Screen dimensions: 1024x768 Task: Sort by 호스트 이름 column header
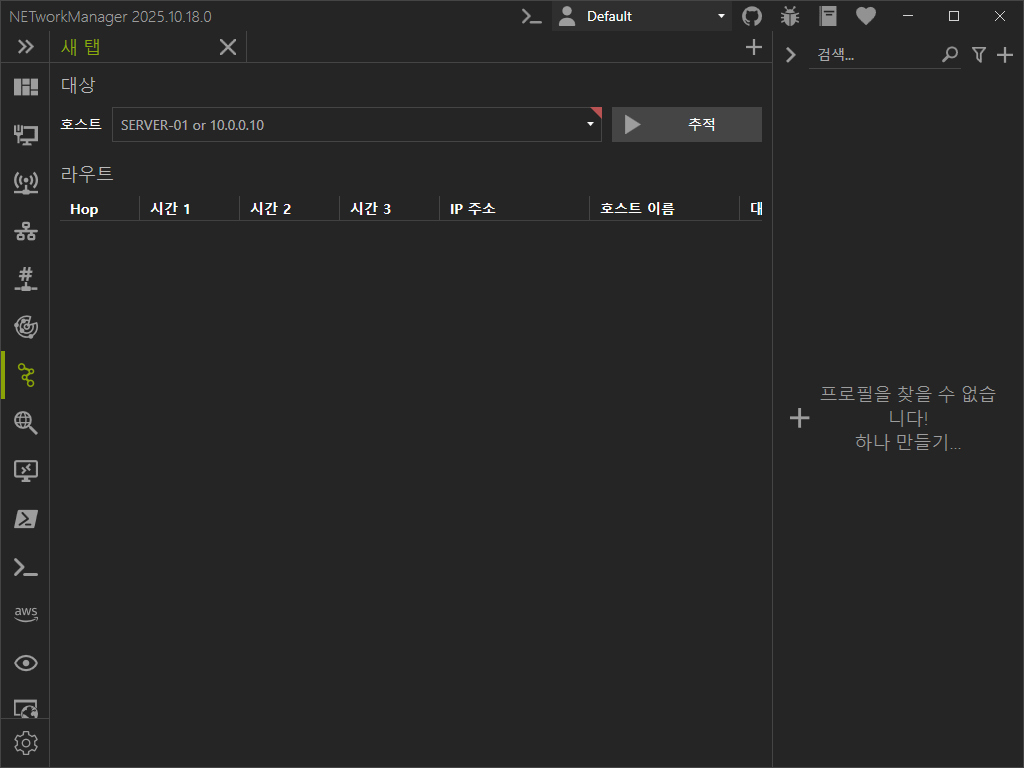pyautogui.click(x=664, y=209)
